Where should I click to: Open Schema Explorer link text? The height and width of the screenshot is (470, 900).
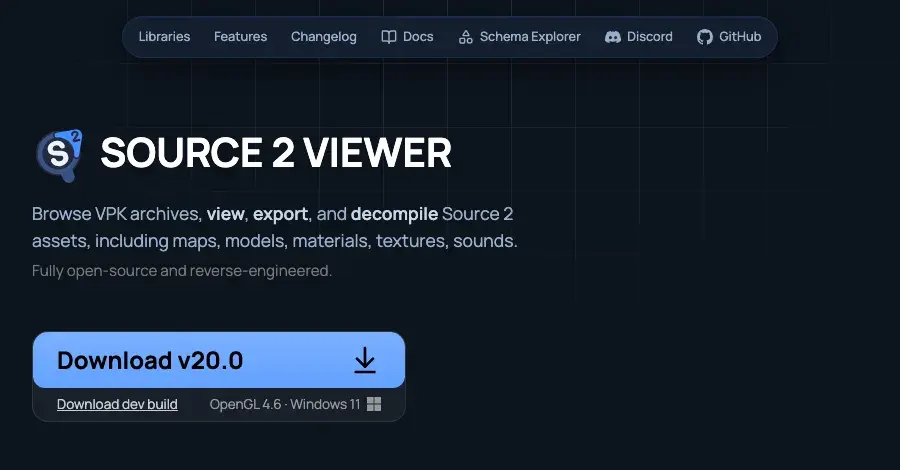coord(530,37)
